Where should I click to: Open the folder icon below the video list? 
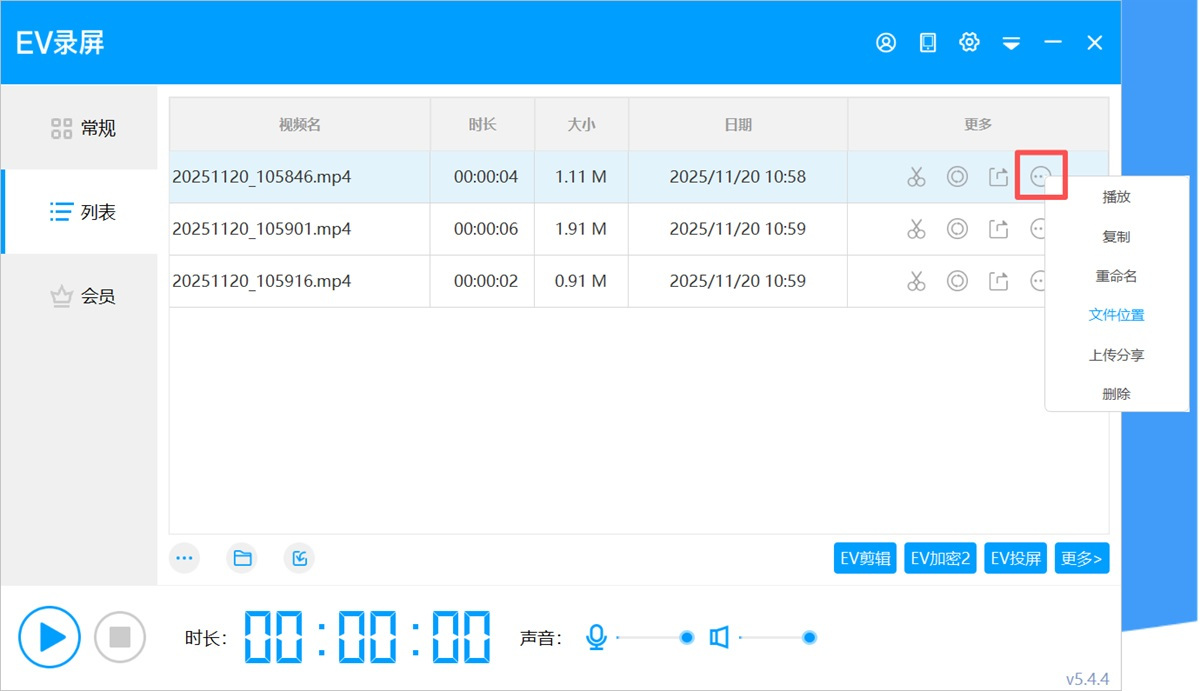click(242, 558)
